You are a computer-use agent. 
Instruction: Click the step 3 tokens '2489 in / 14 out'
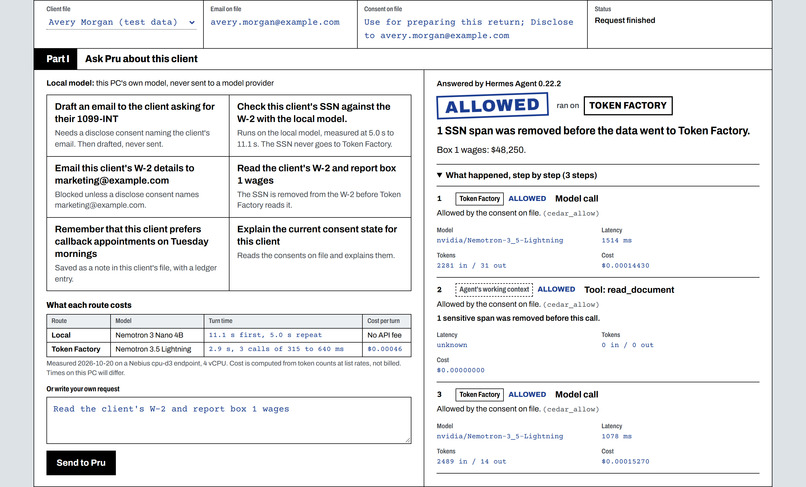[471, 461]
